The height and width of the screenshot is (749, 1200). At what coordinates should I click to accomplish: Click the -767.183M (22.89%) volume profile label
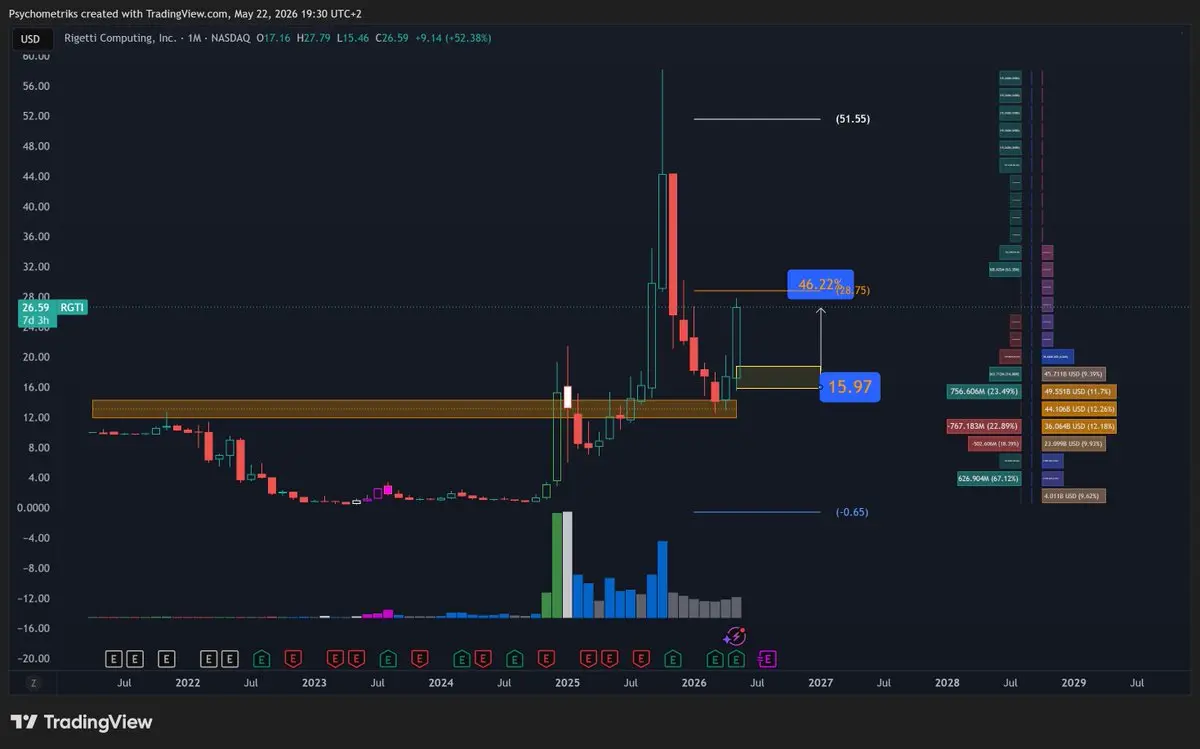(x=984, y=426)
